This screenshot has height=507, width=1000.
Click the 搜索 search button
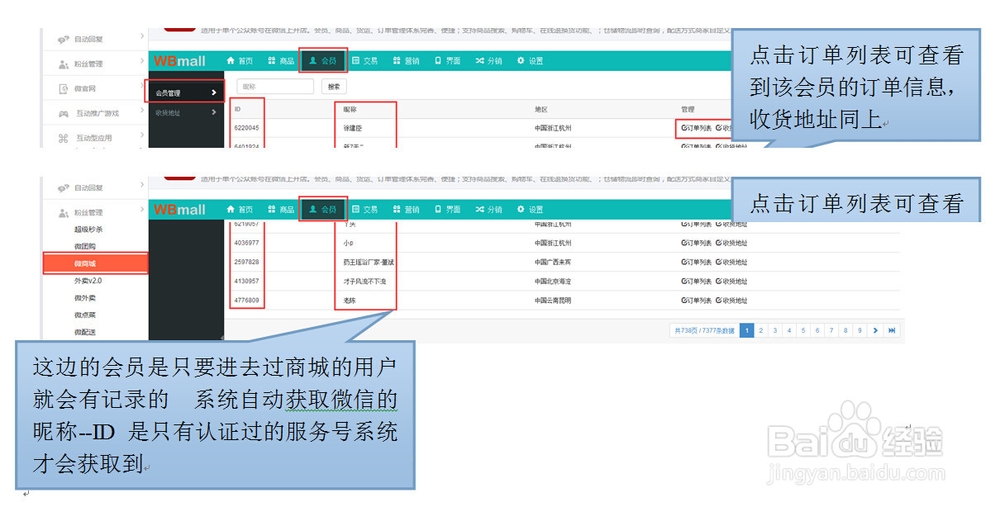[x=334, y=87]
